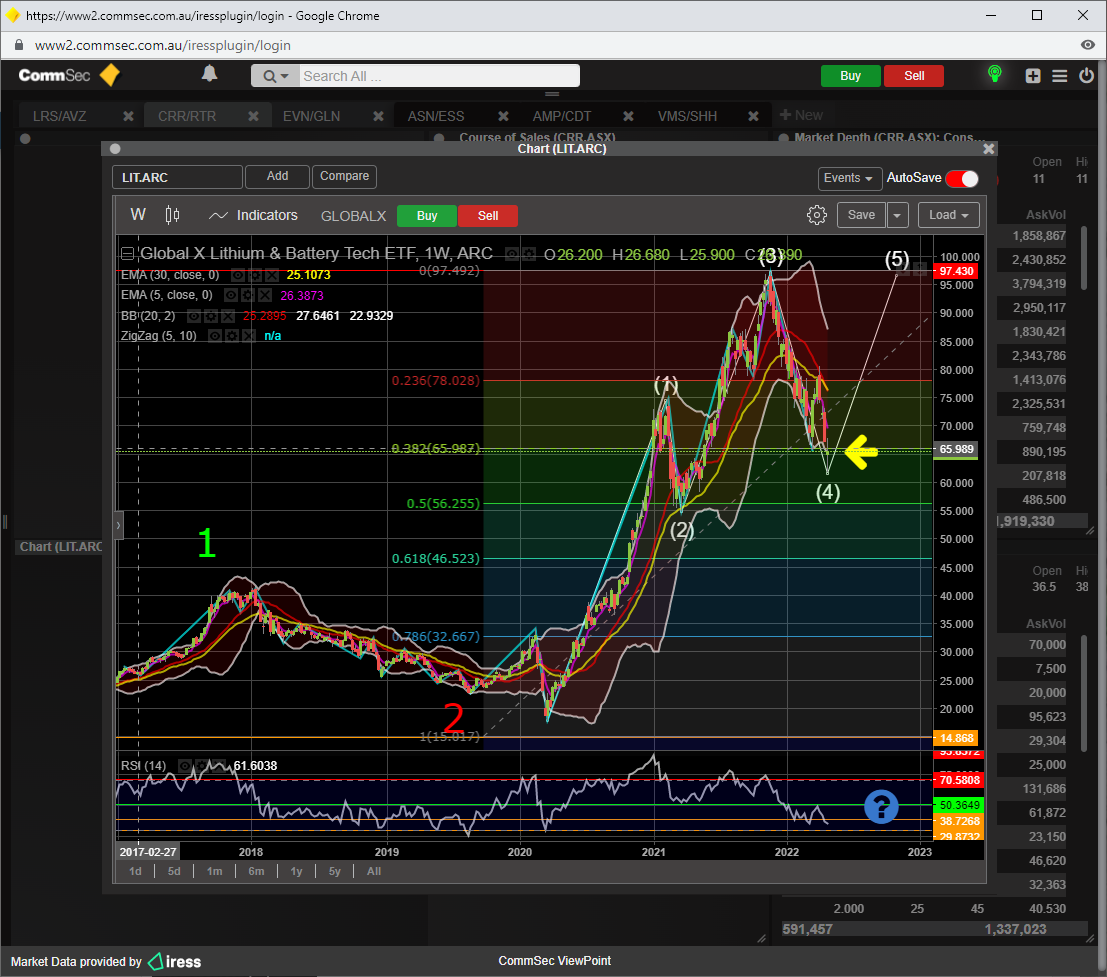Open the candlestick chart type selector
Image resolution: width=1107 pixels, height=977 pixels.
click(172, 215)
